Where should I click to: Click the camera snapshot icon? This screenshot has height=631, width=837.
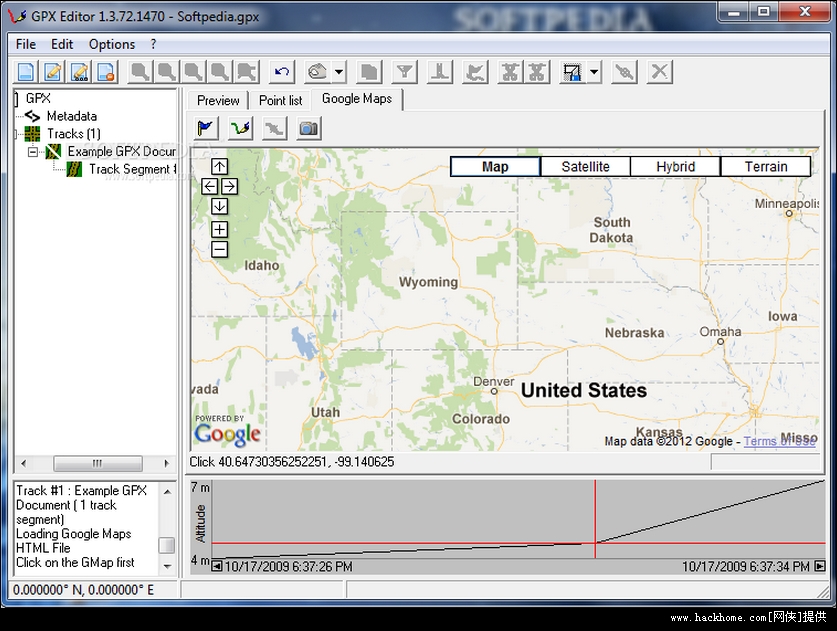tap(309, 129)
